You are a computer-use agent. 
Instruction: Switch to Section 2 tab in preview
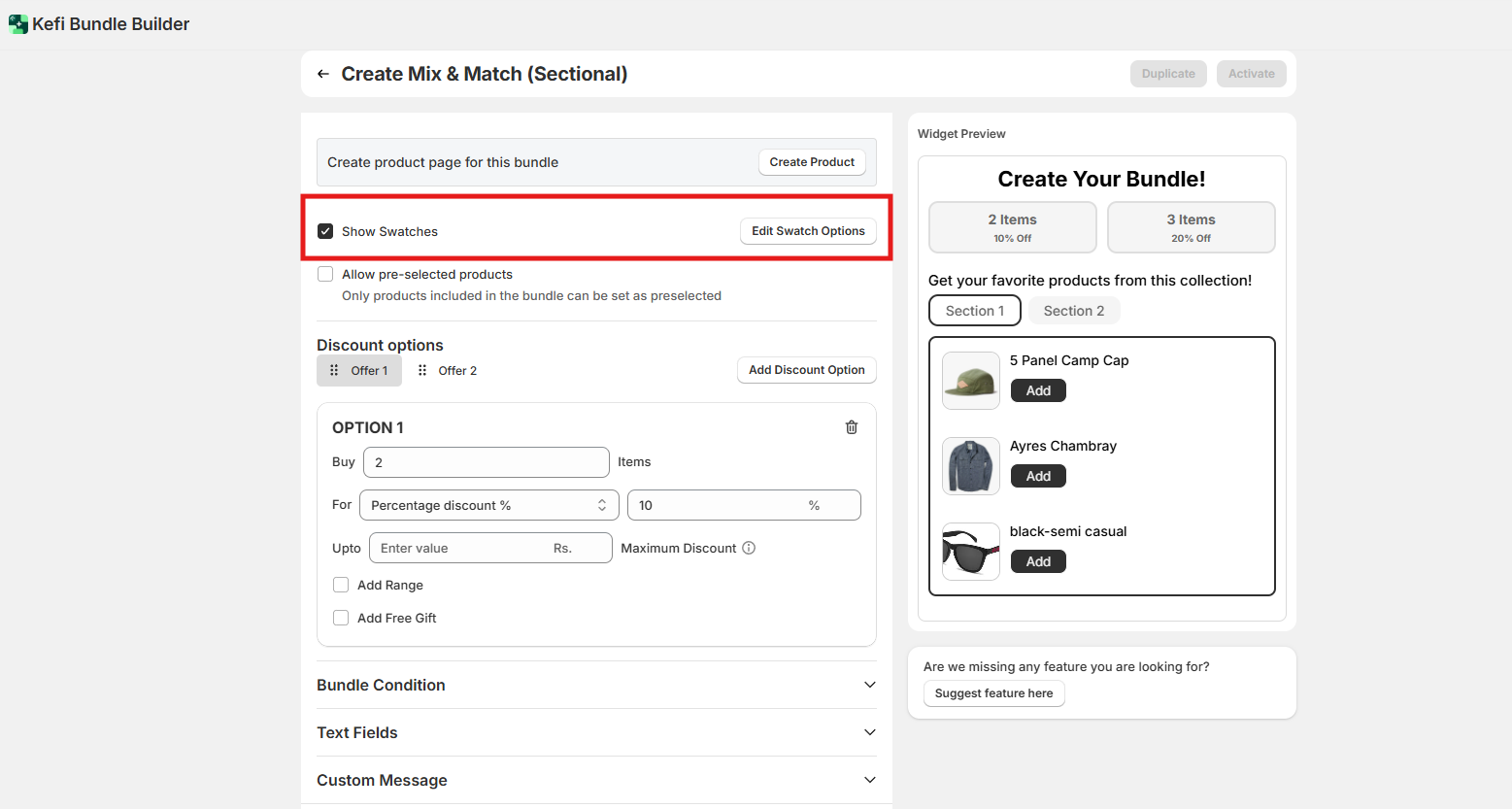tap(1073, 311)
